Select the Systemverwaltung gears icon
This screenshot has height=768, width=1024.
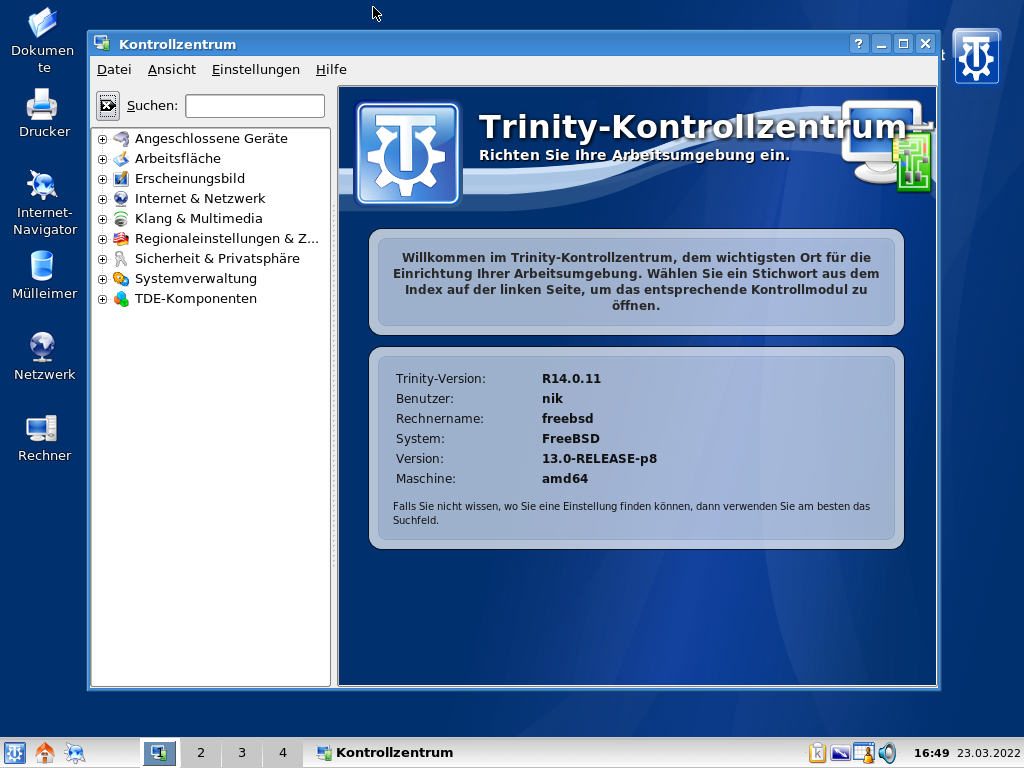pyautogui.click(x=121, y=279)
